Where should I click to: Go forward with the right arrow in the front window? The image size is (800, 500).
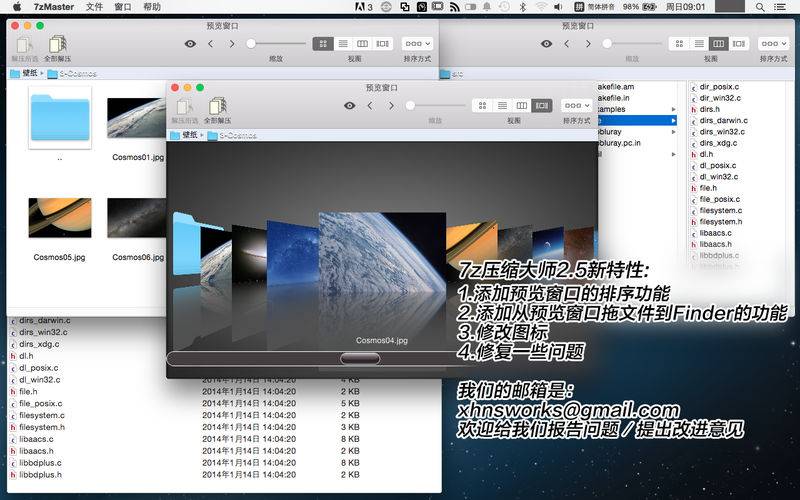point(391,106)
